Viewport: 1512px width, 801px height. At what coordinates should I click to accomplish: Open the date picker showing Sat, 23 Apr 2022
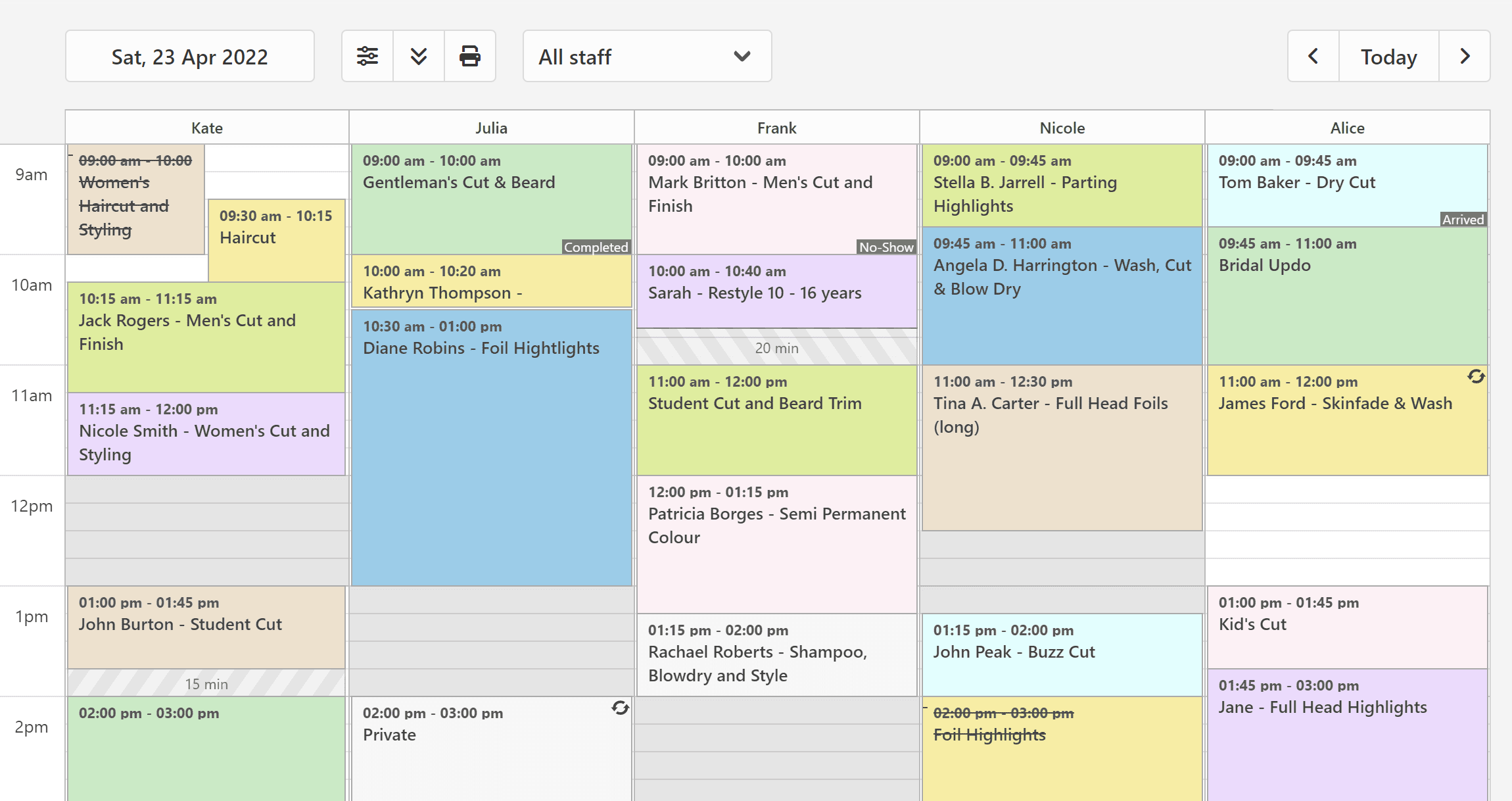190,56
